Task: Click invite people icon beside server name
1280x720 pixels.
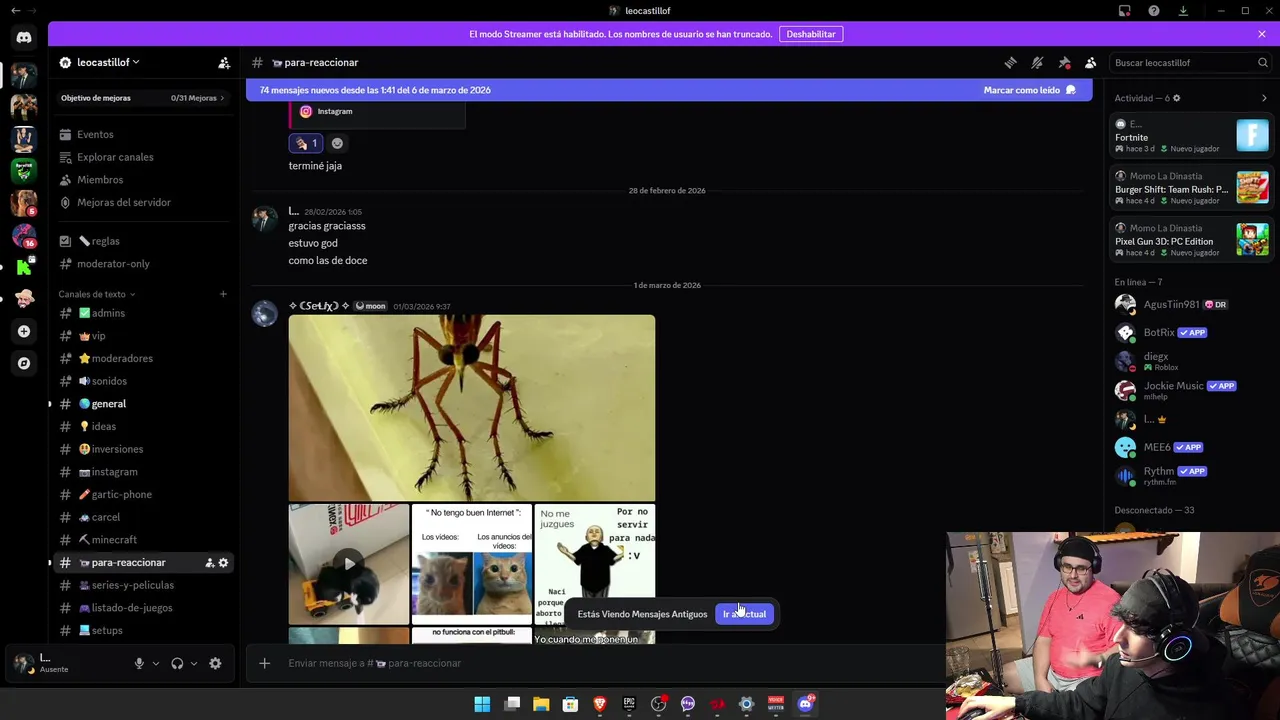Action: (x=224, y=62)
